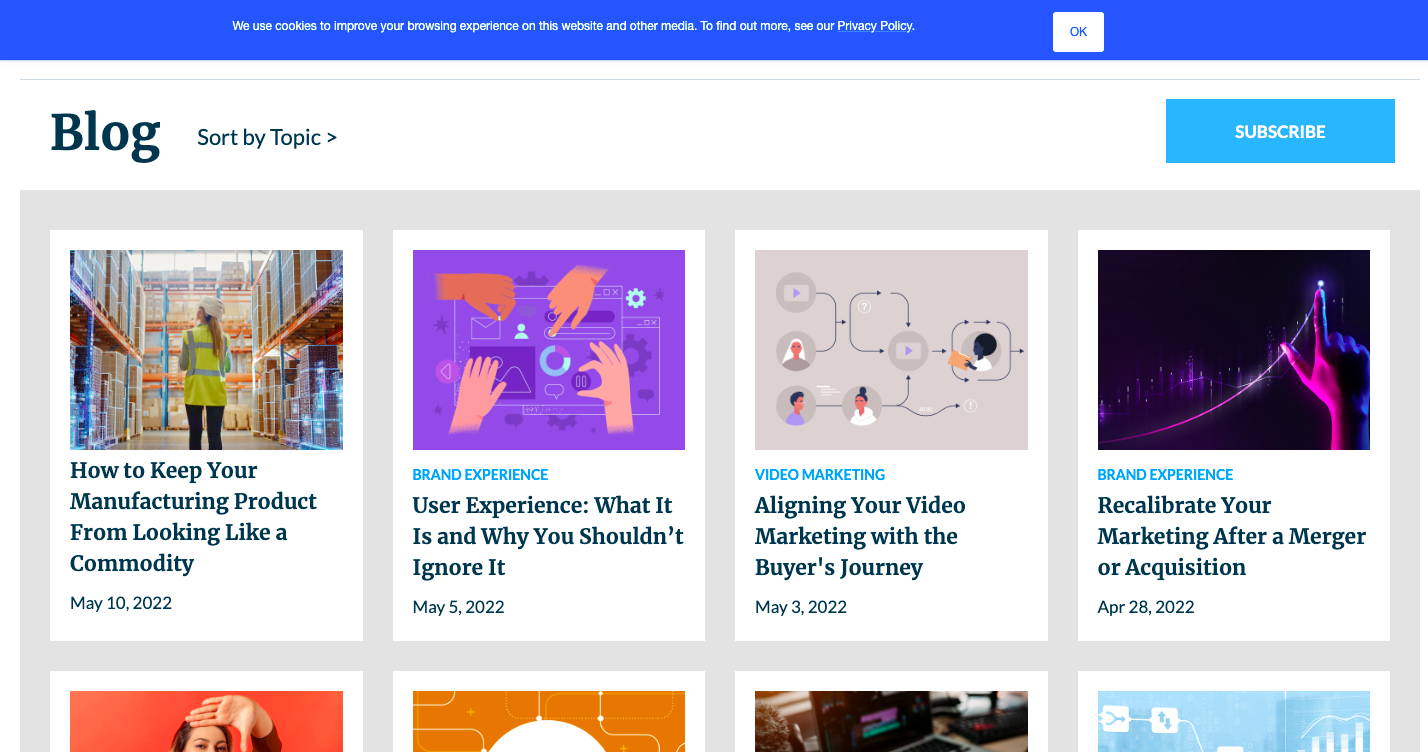Read 'How to Keep Your Manufacturing Product' article
The image size is (1428, 752).
click(193, 517)
